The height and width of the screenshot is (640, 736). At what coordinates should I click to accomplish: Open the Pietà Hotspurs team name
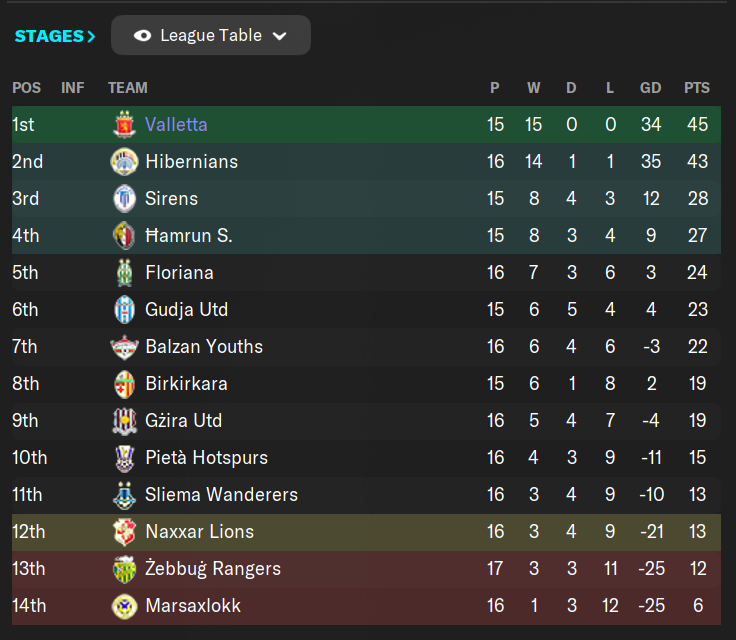[207, 458]
